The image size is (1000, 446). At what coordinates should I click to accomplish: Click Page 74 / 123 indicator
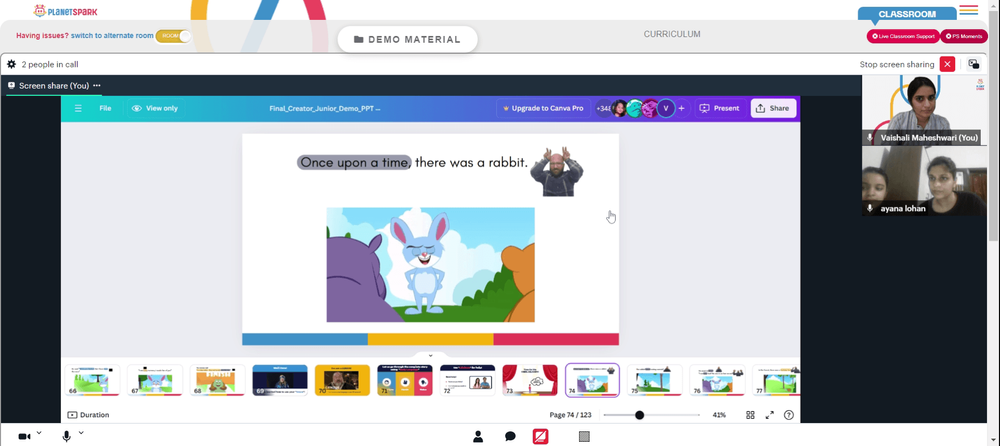pyautogui.click(x=570, y=415)
